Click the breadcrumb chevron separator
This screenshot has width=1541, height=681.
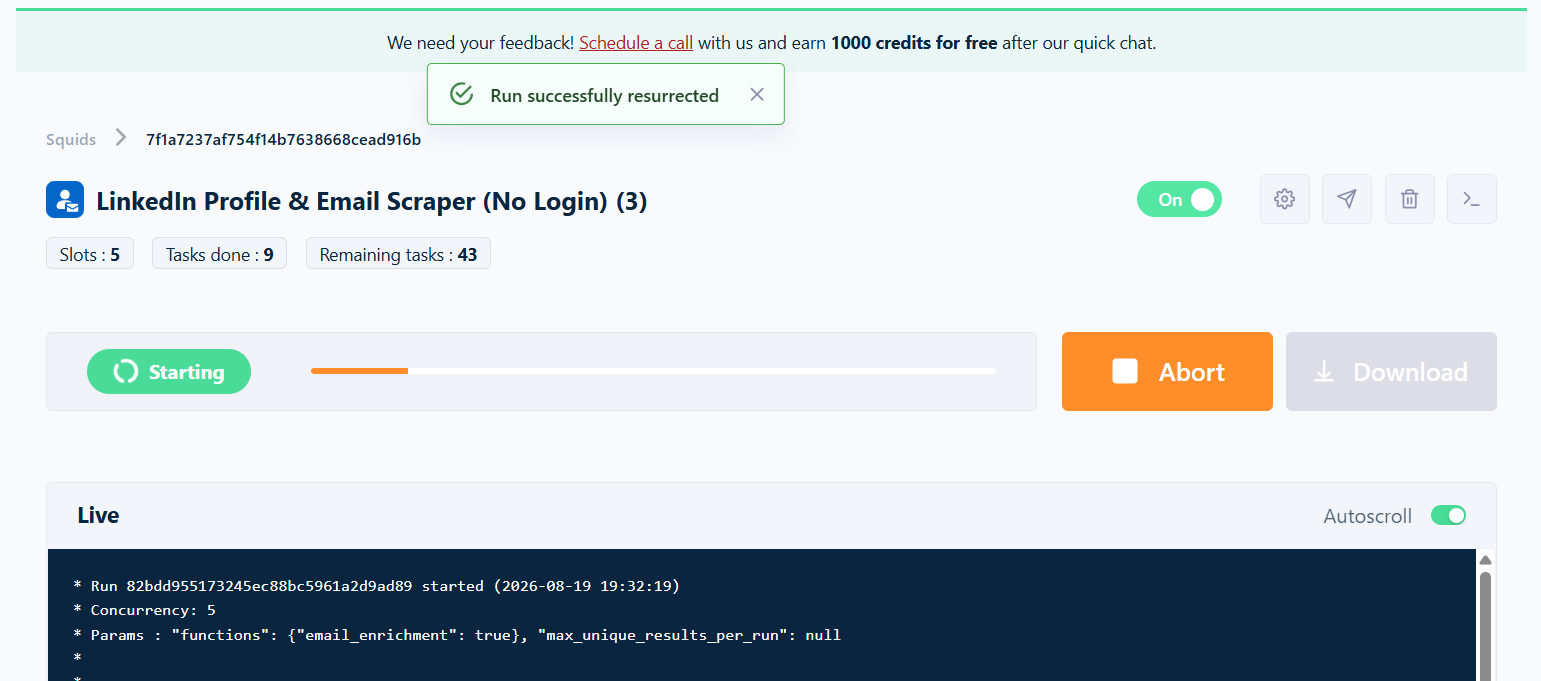click(121, 138)
